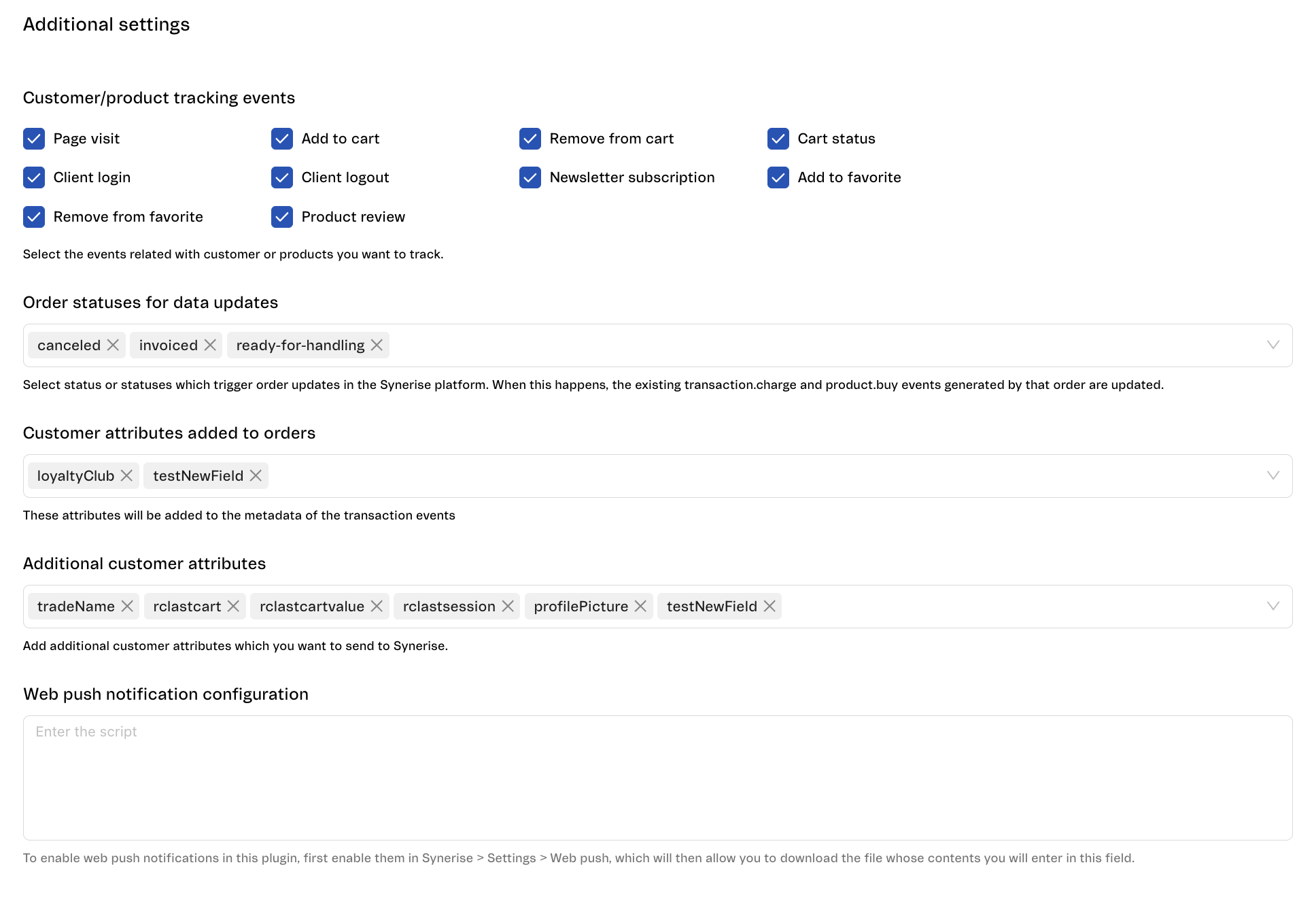Screen dimensions: 1316x918
Task: Disable the 'Newsletter subscription' checkbox
Action: pyautogui.click(x=529, y=178)
